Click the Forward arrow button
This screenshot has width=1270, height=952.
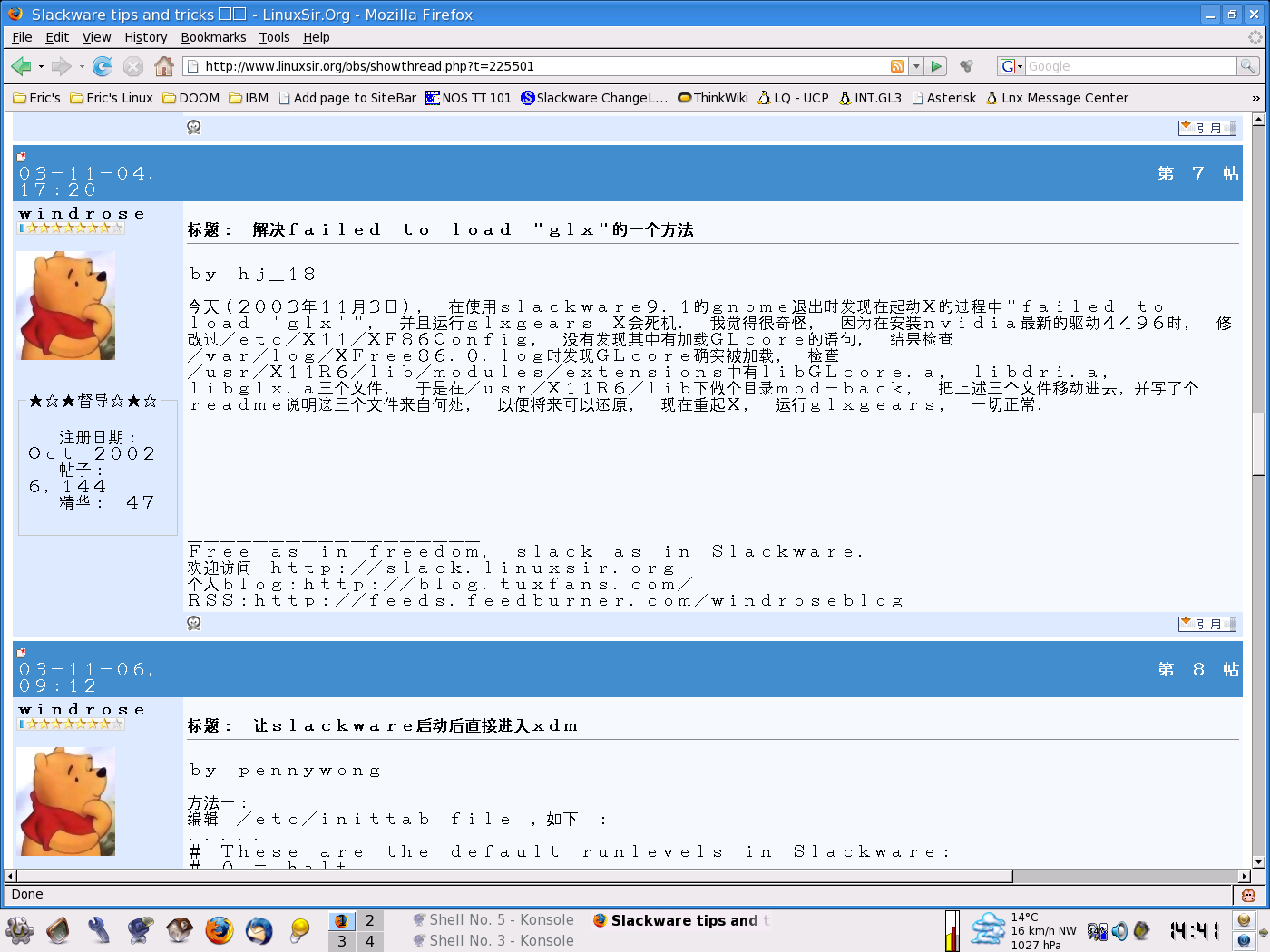pyautogui.click(x=61, y=66)
